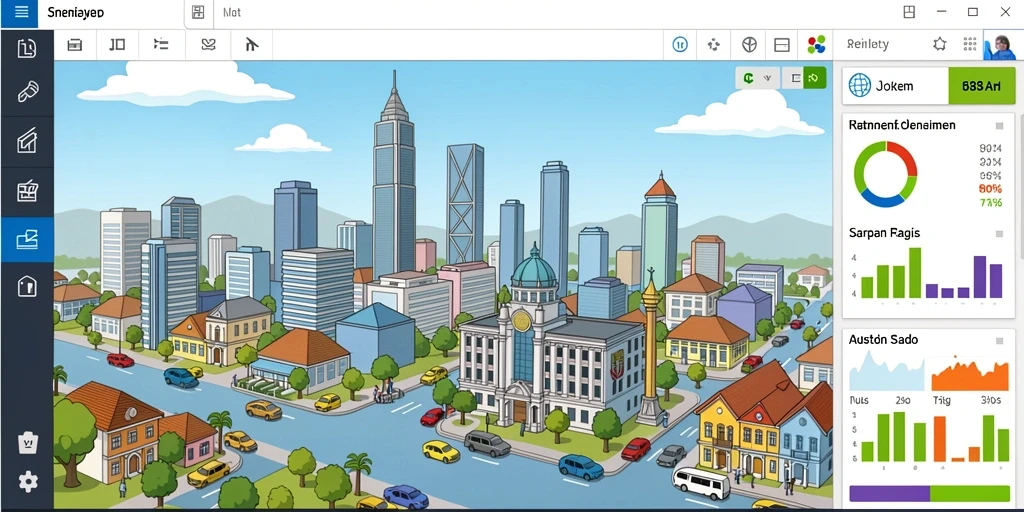This screenshot has width=1024, height=512.
Task: Toggle the green overlay button on map
Action: (814, 78)
